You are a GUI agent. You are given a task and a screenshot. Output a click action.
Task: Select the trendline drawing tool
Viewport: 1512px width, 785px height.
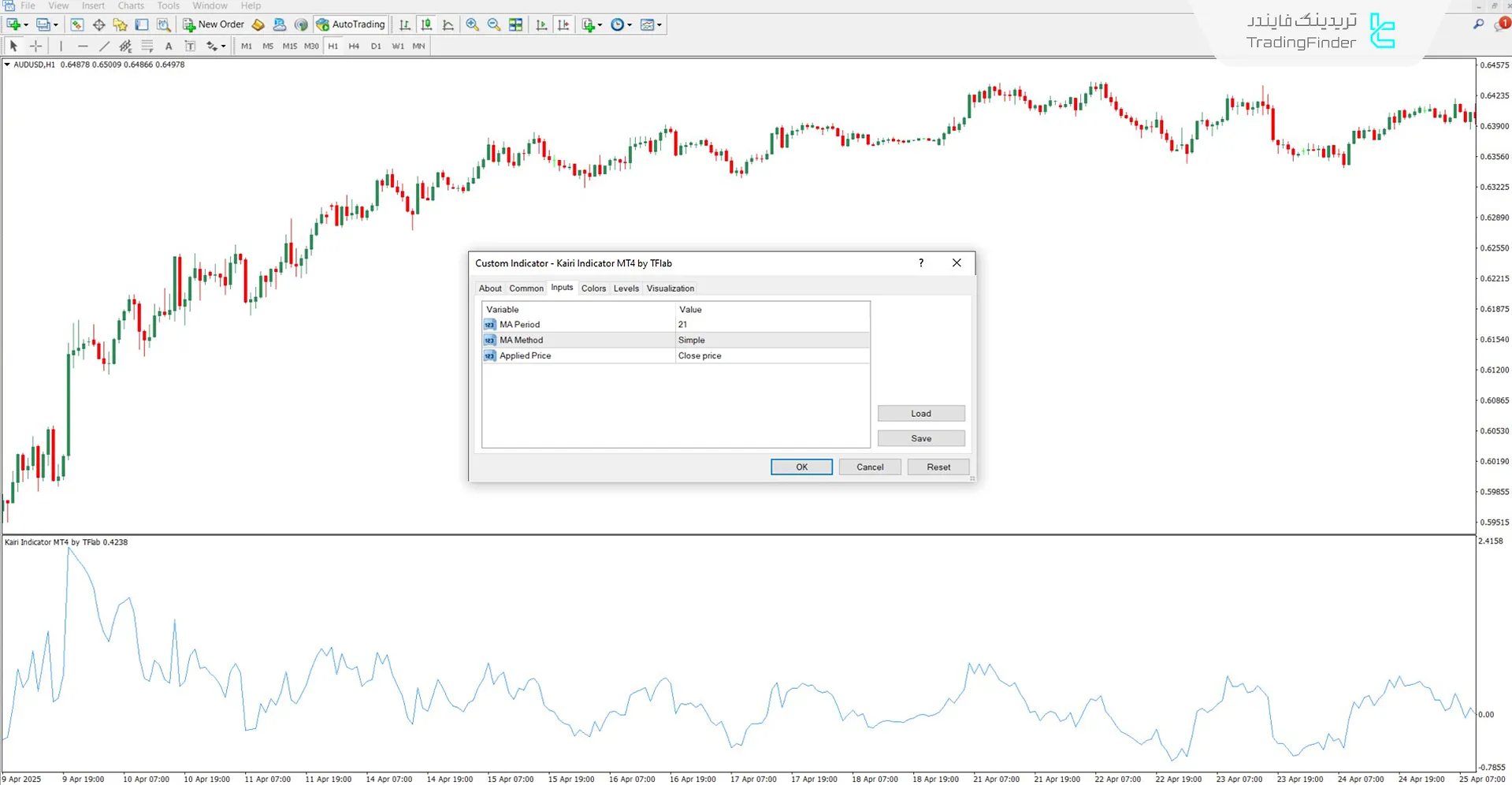pyautogui.click(x=104, y=47)
